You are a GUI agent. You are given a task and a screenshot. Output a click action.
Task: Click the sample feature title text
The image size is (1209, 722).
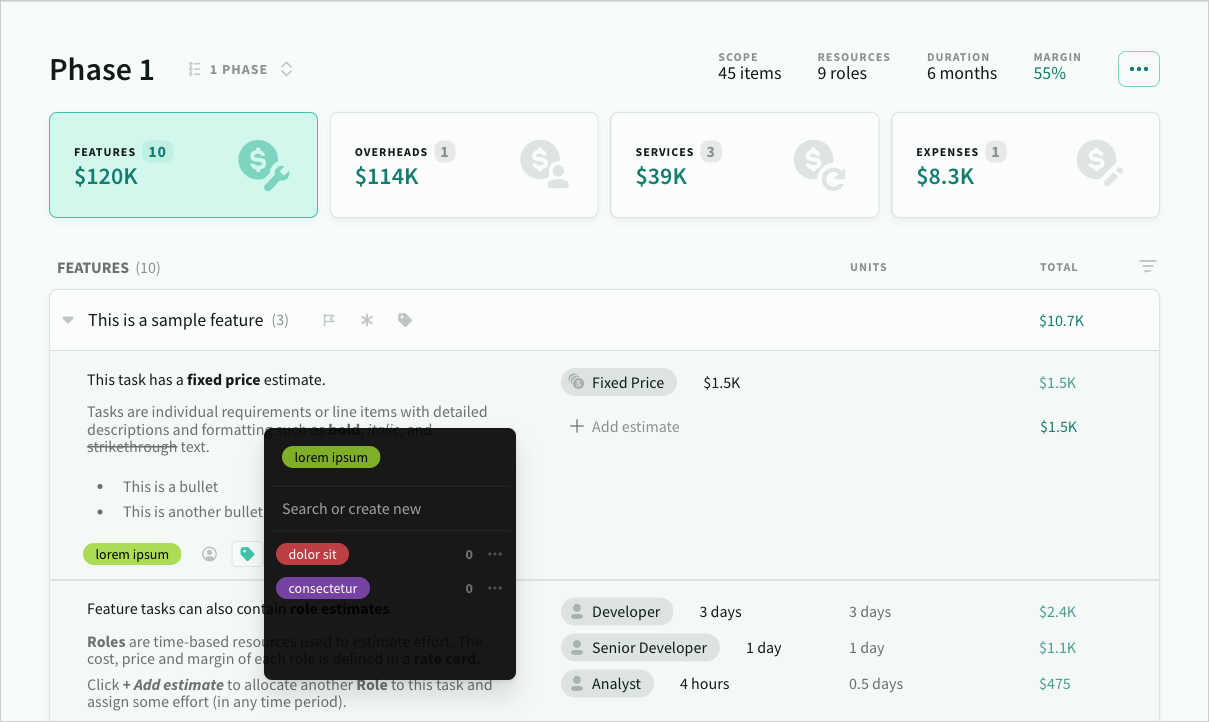pyautogui.click(x=176, y=321)
